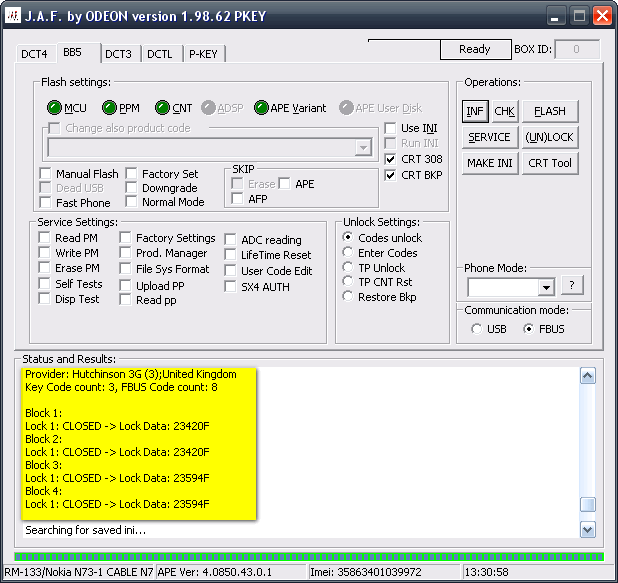Click the Imei status bar entry
The width and height of the screenshot is (618, 583).
(x=384, y=572)
